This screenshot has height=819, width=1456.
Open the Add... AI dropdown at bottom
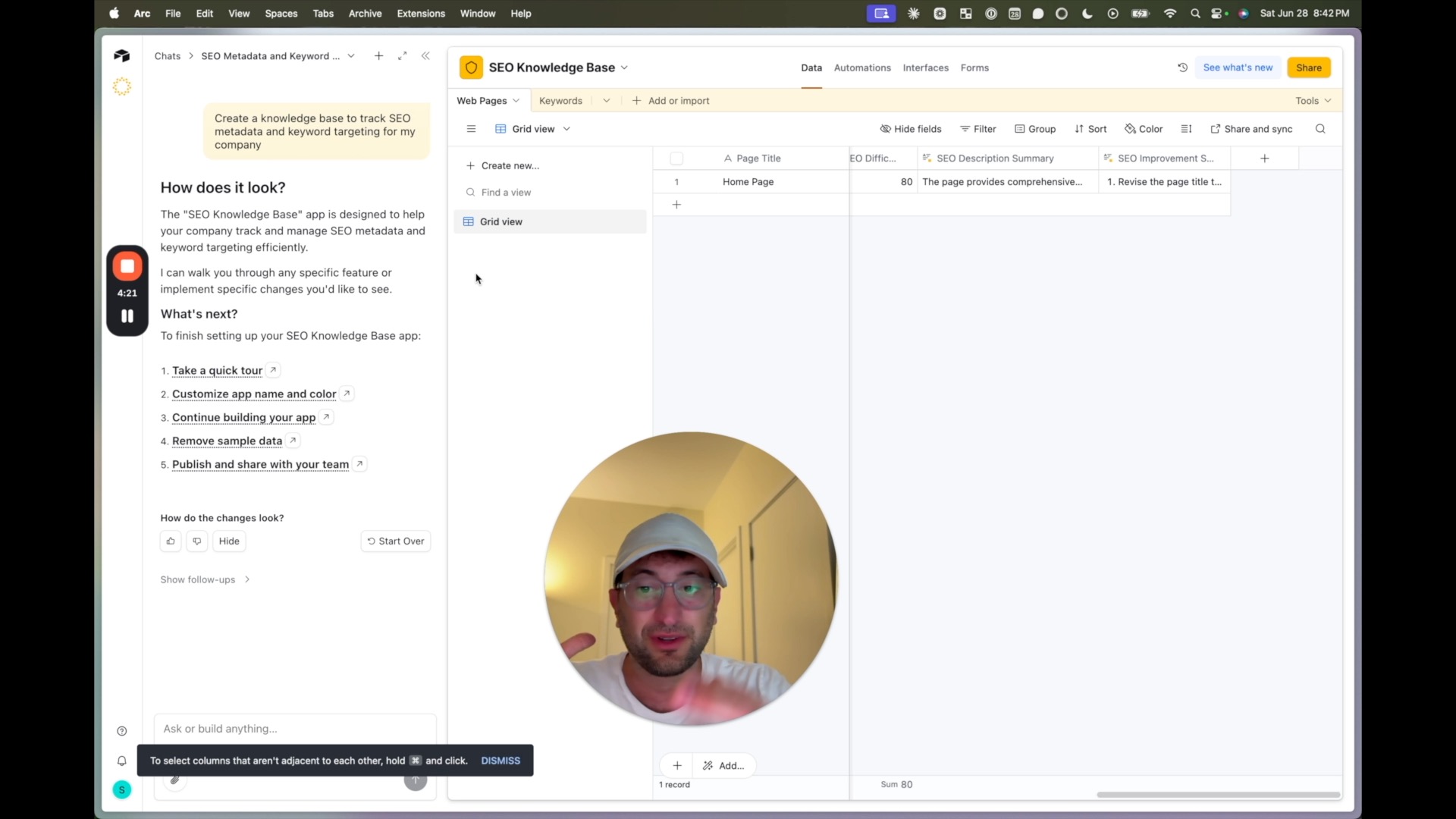coord(723,765)
